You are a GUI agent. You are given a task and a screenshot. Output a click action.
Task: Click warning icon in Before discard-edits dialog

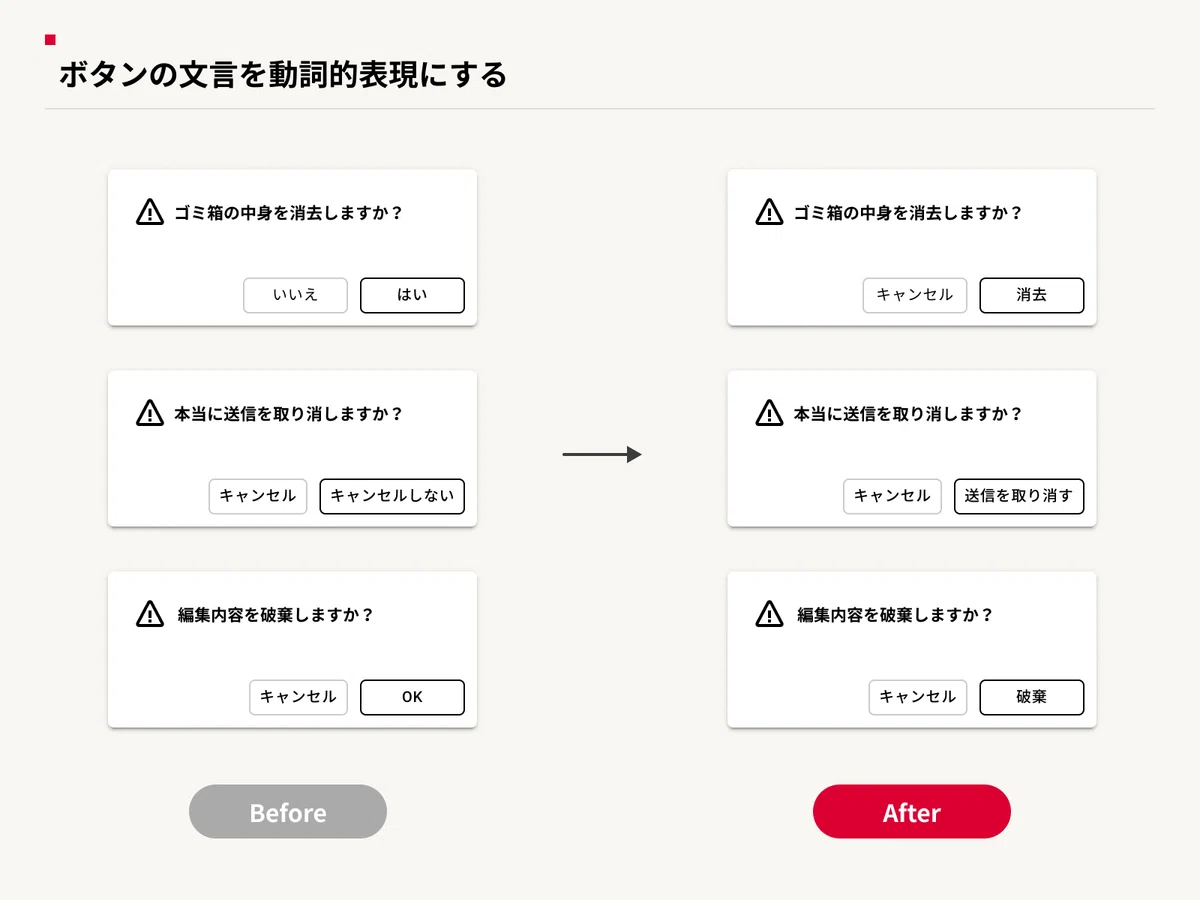tap(149, 614)
